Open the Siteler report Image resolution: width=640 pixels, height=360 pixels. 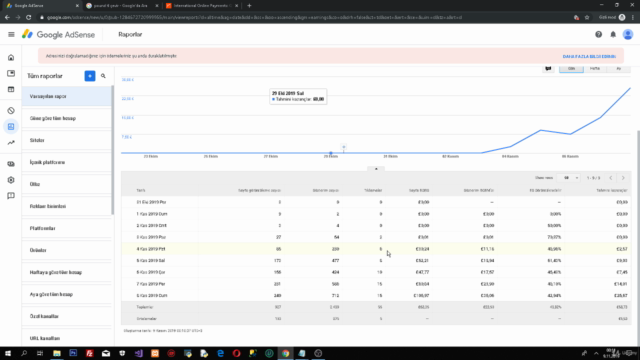point(67,140)
